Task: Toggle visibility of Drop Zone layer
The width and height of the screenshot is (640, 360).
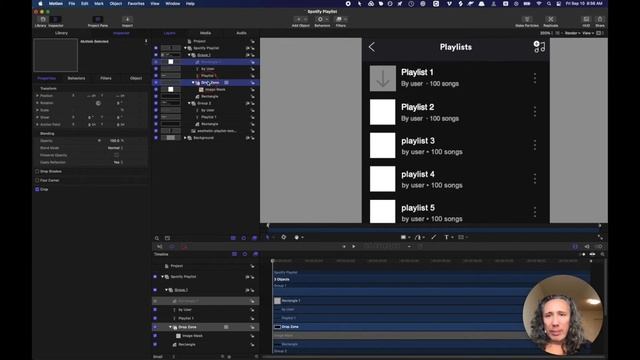Action: [156, 82]
